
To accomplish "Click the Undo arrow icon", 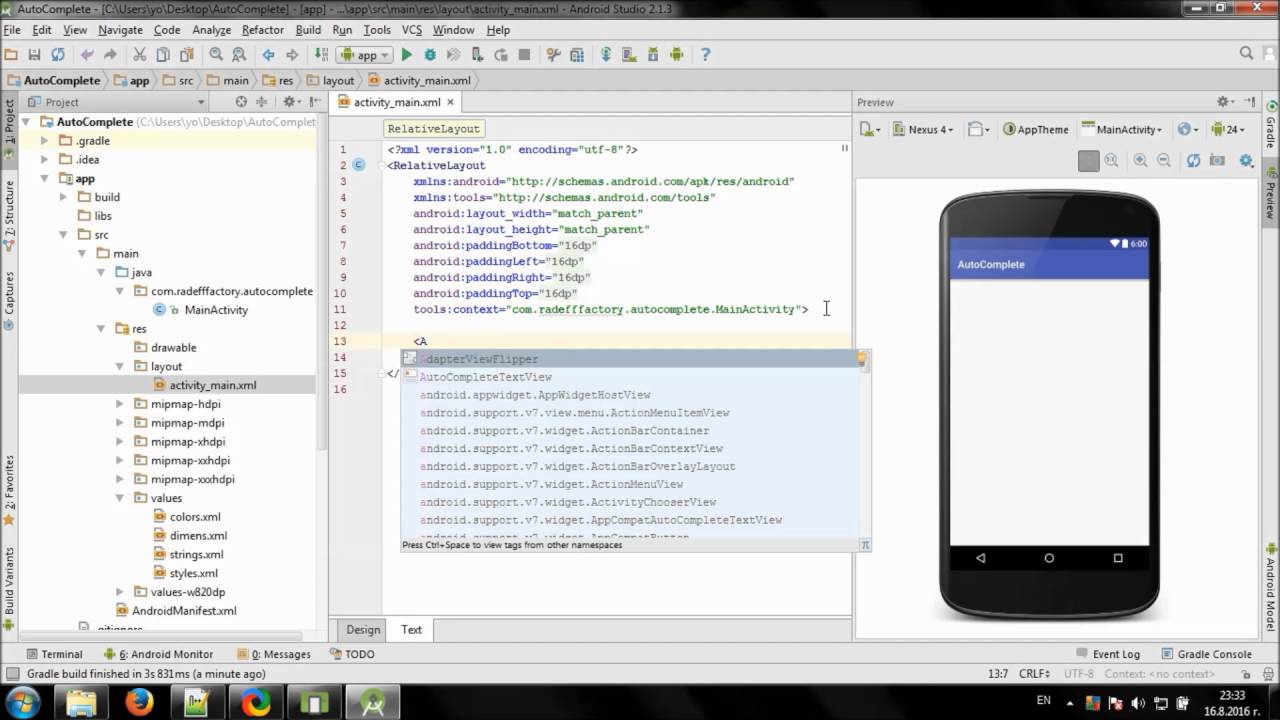I will 87,55.
